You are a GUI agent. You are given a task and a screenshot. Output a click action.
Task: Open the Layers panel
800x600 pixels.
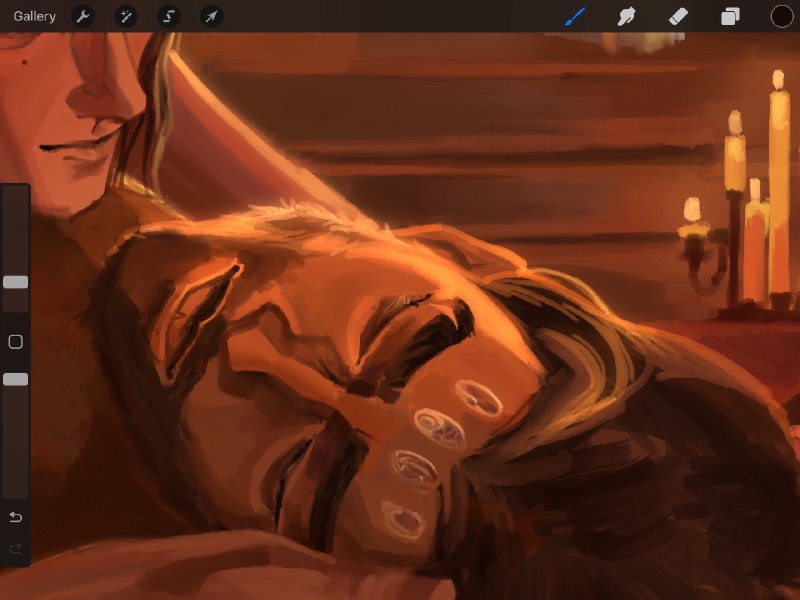(730, 16)
